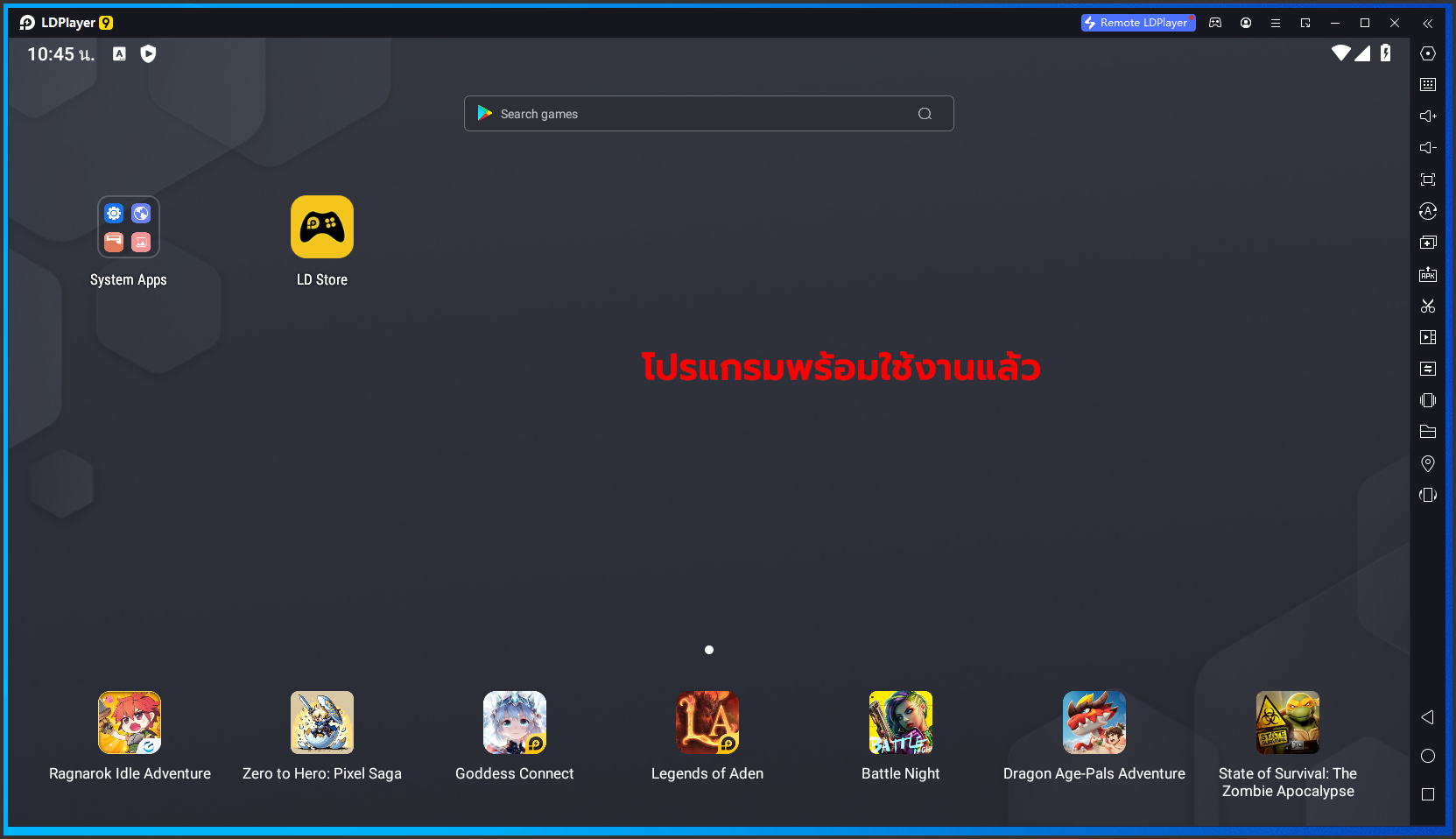1456x839 pixels.
Task: Open the account profile
Action: pos(1245,23)
